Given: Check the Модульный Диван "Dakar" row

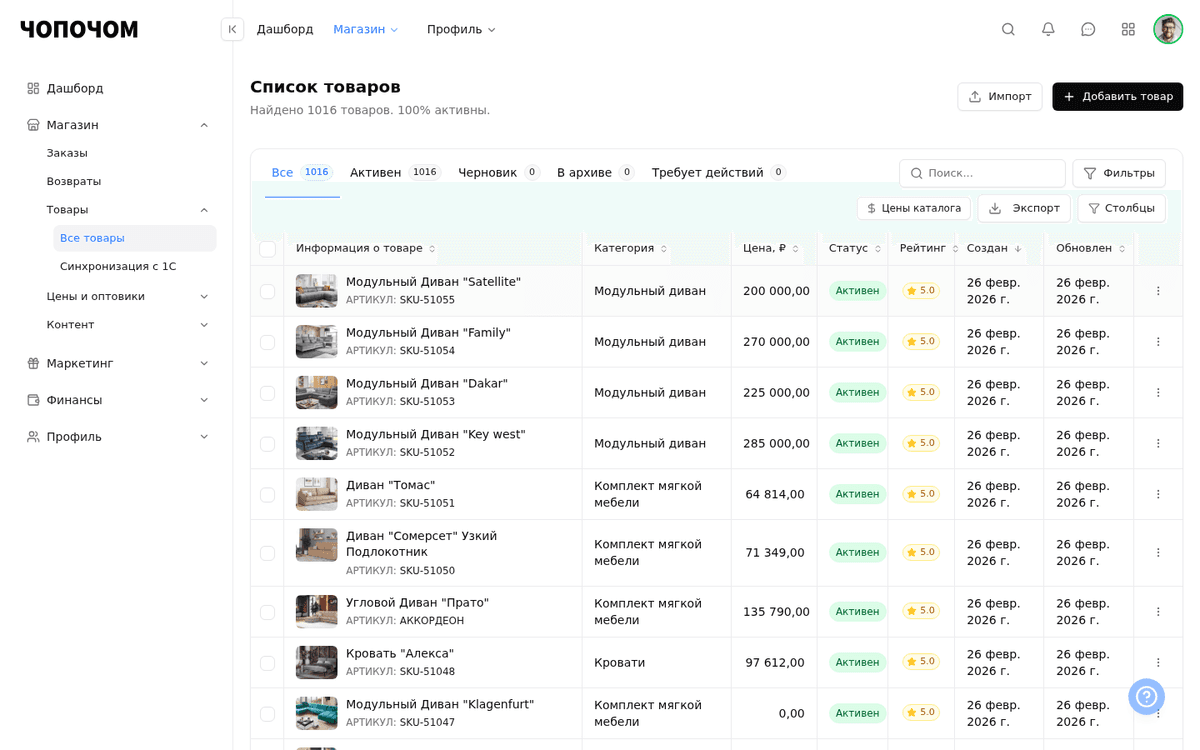Looking at the screenshot, I should click(267, 393).
